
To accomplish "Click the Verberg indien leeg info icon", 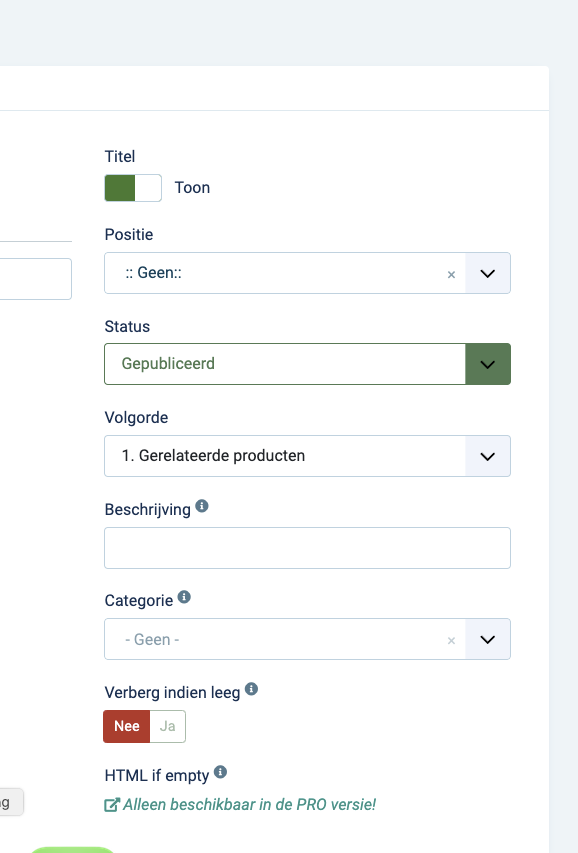I will tap(251, 689).
